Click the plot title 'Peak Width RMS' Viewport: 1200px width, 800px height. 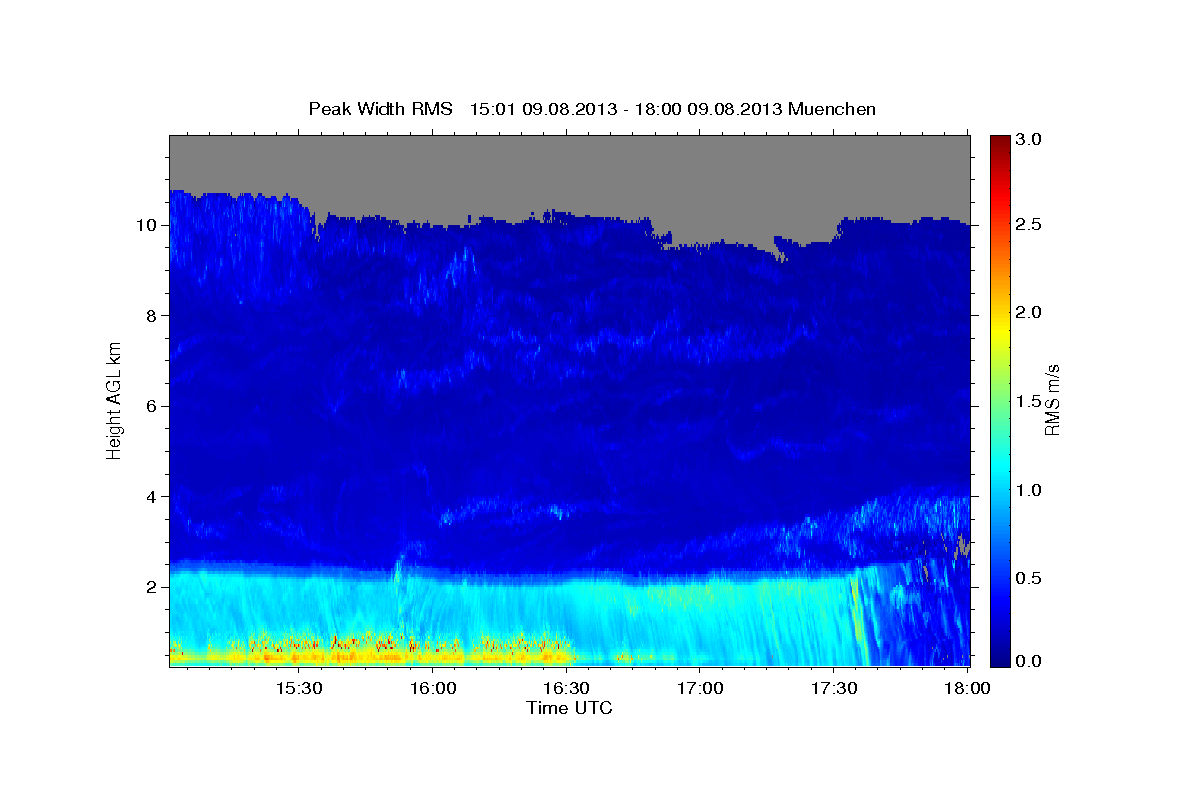tap(381, 109)
